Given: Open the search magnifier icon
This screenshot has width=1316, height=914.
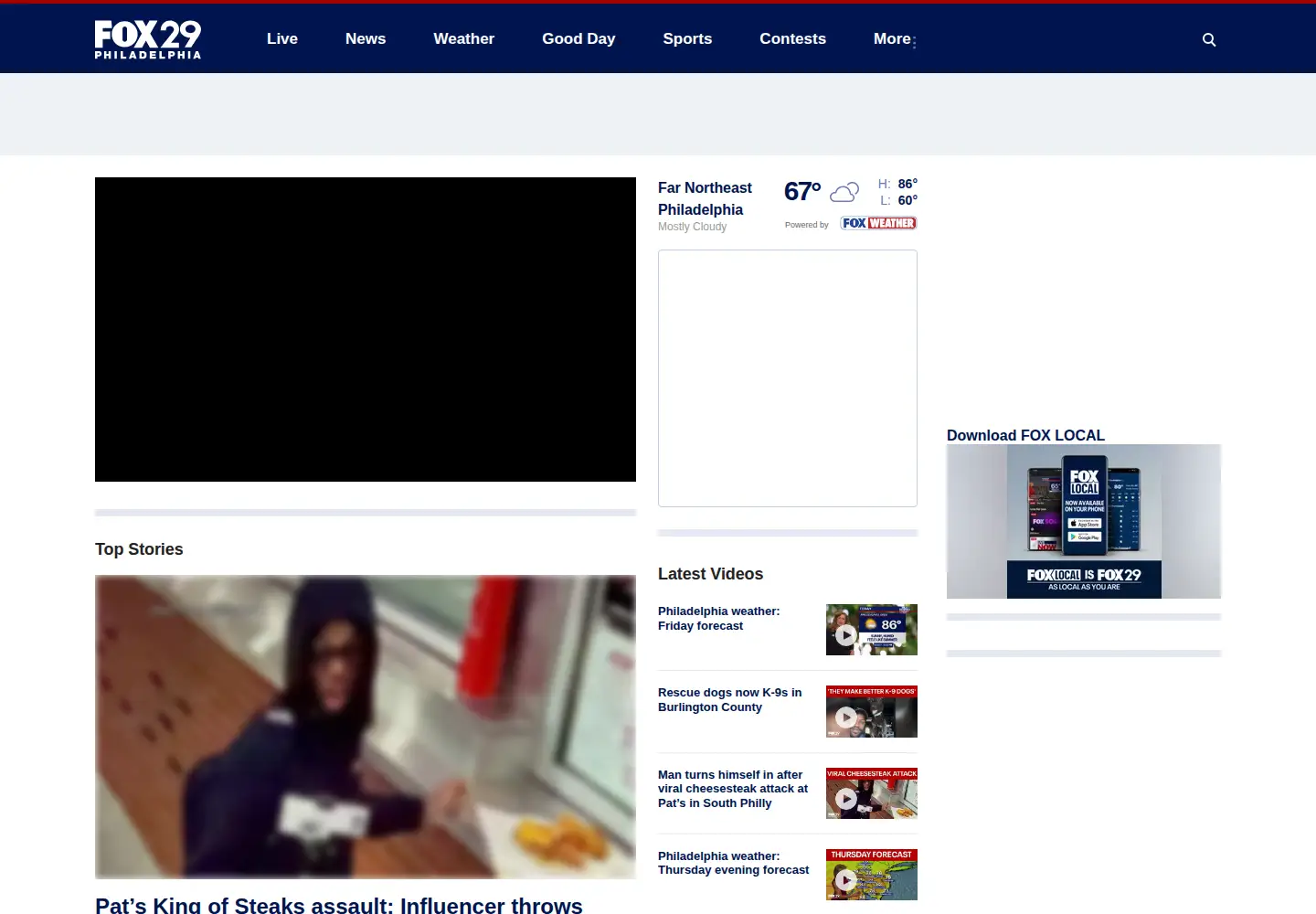Looking at the screenshot, I should click(x=1209, y=39).
